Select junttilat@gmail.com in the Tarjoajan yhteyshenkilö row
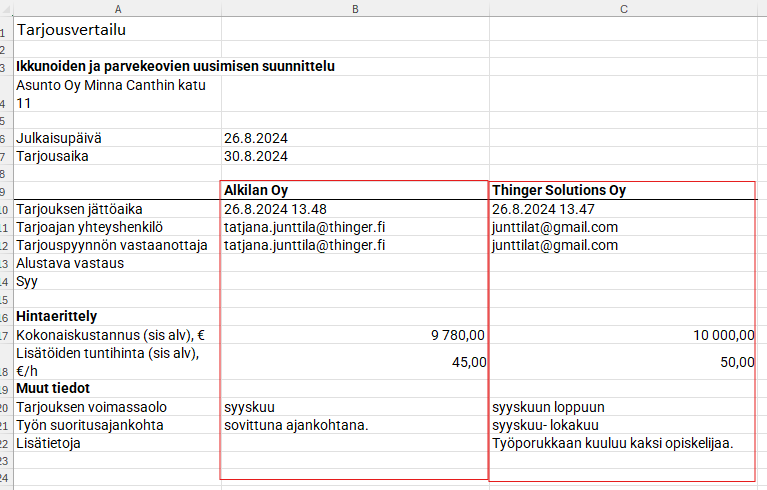The height and width of the screenshot is (490, 767). (624, 227)
